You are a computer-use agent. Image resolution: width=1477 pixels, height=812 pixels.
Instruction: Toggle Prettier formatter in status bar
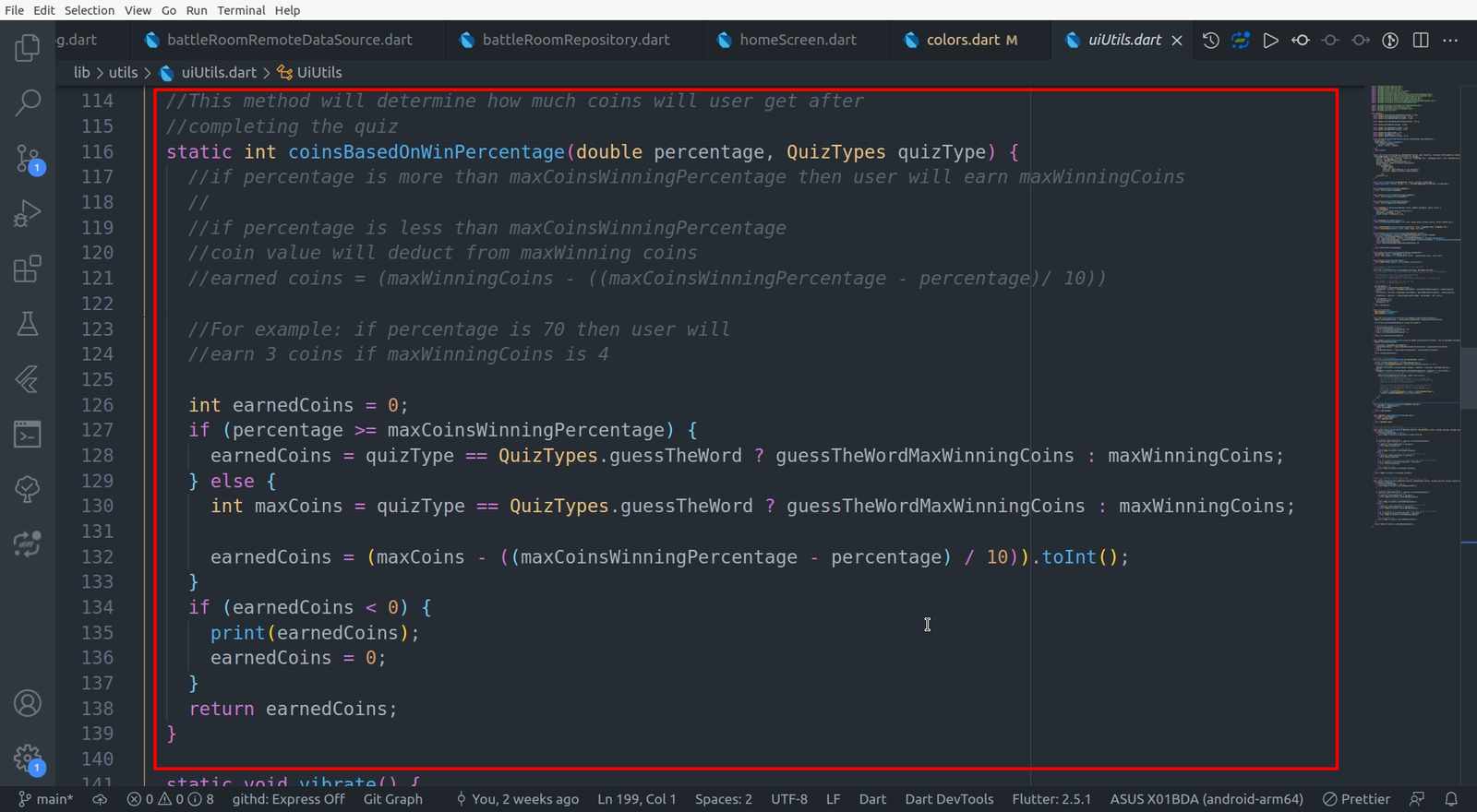click(x=1356, y=799)
